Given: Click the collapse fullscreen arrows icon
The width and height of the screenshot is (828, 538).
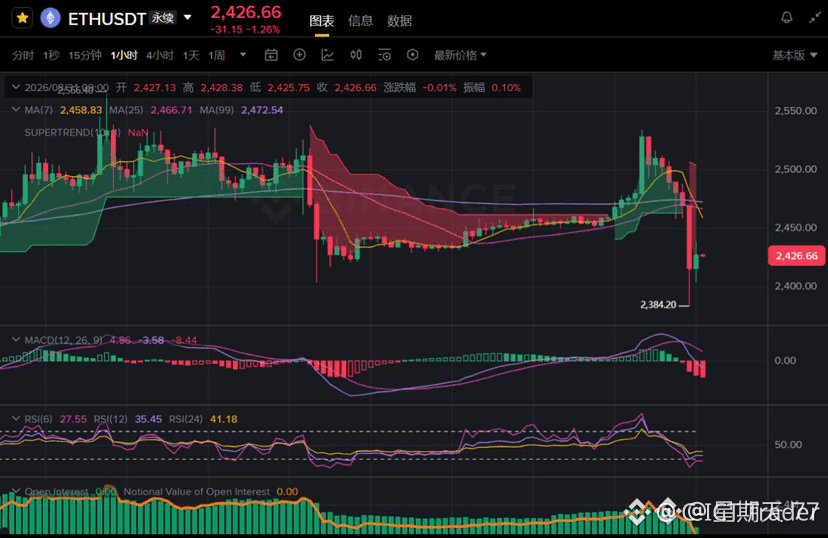Looking at the screenshot, I should pos(815,17).
